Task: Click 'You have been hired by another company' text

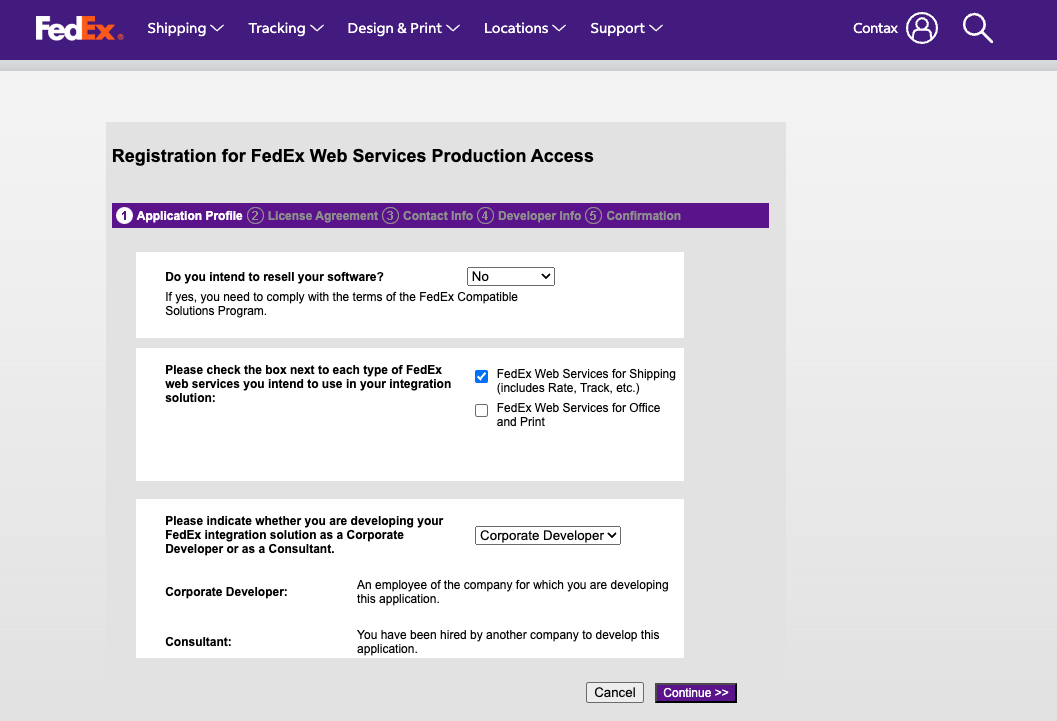Action: (x=508, y=641)
